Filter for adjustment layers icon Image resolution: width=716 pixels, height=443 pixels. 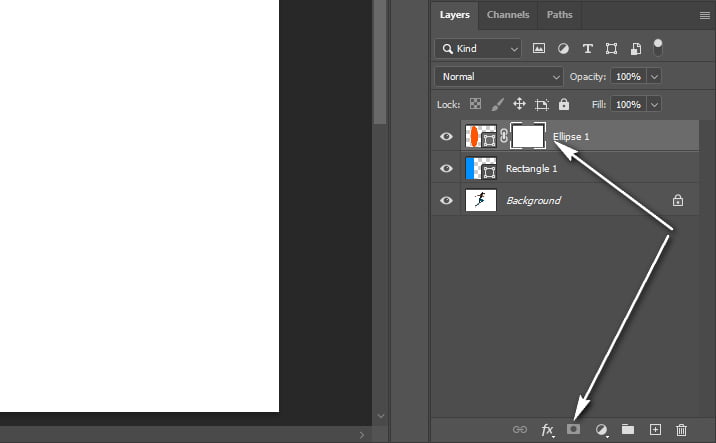(x=563, y=48)
